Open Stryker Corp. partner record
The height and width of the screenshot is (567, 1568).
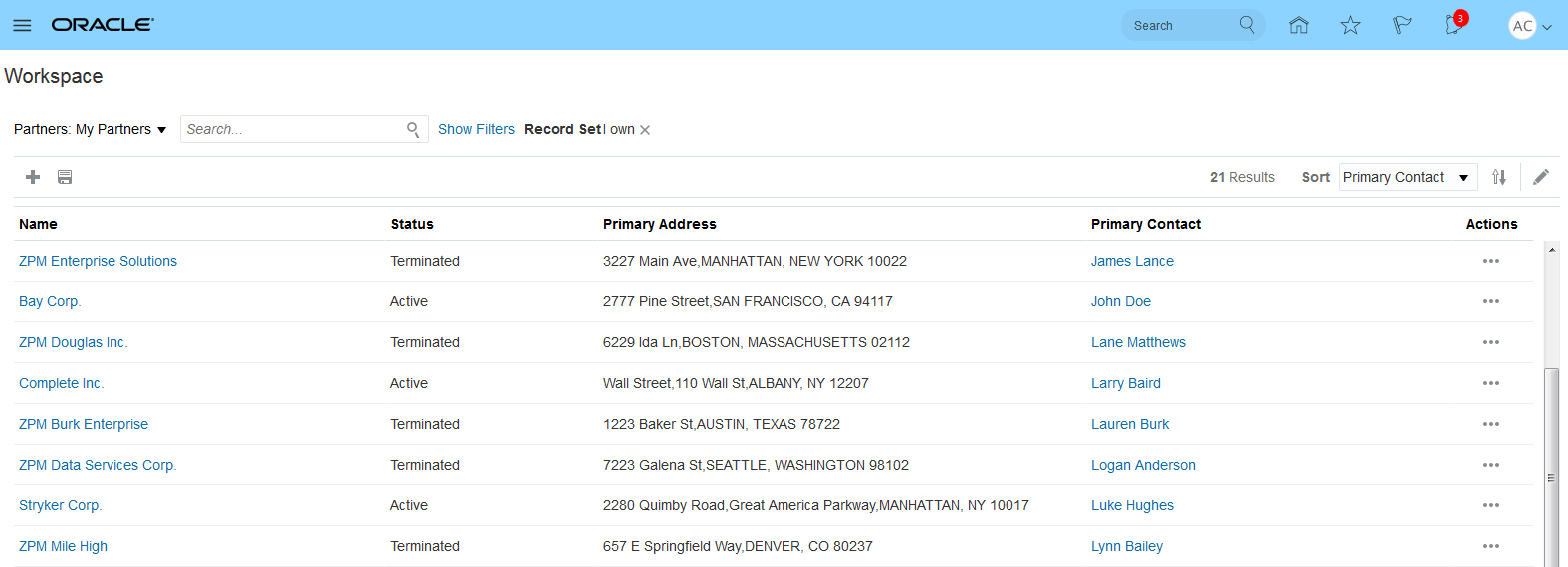tap(61, 505)
